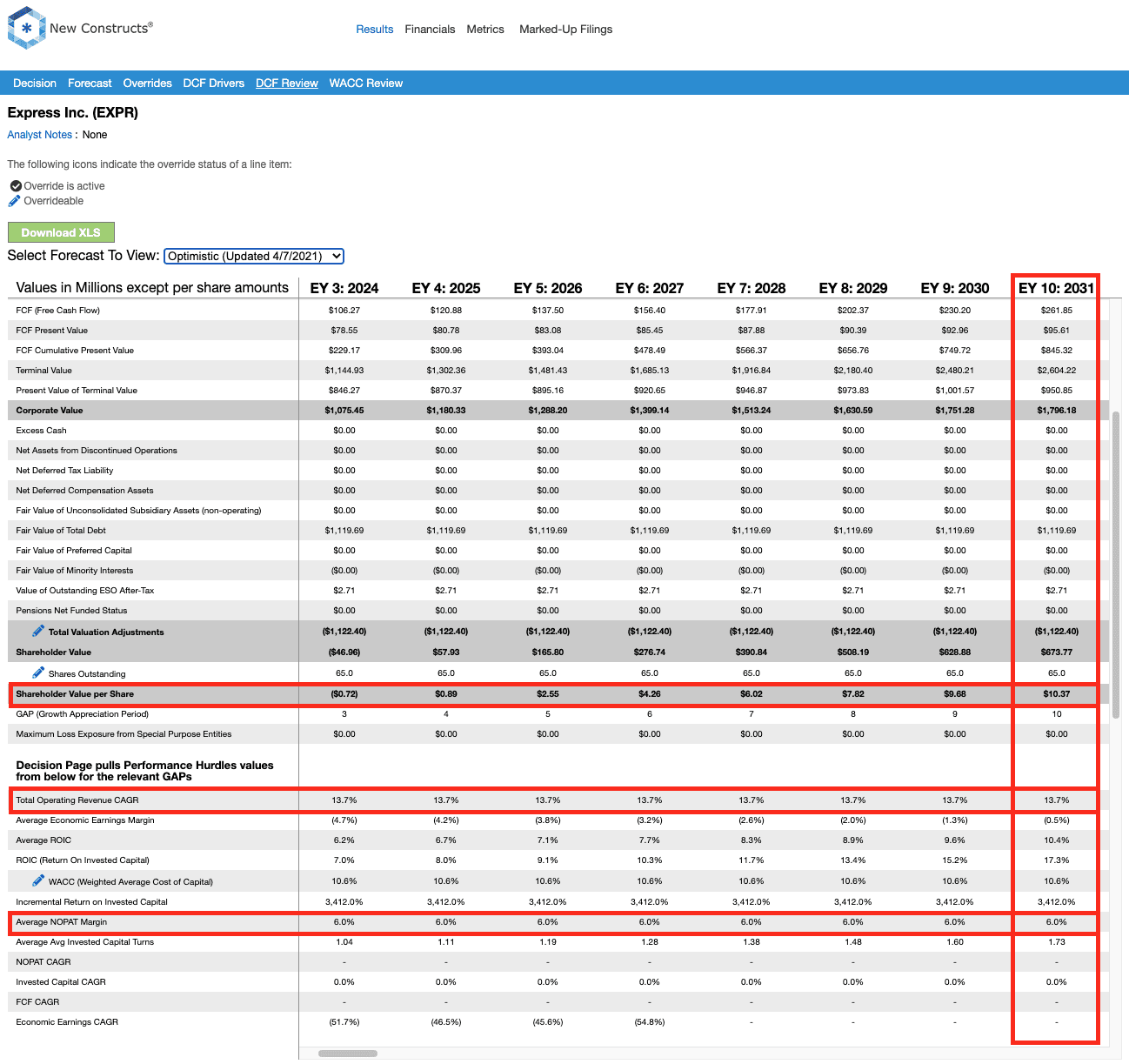The image size is (1129, 1064).
Task: Click ($0.72) per share value for 2024
Action: click(x=344, y=694)
